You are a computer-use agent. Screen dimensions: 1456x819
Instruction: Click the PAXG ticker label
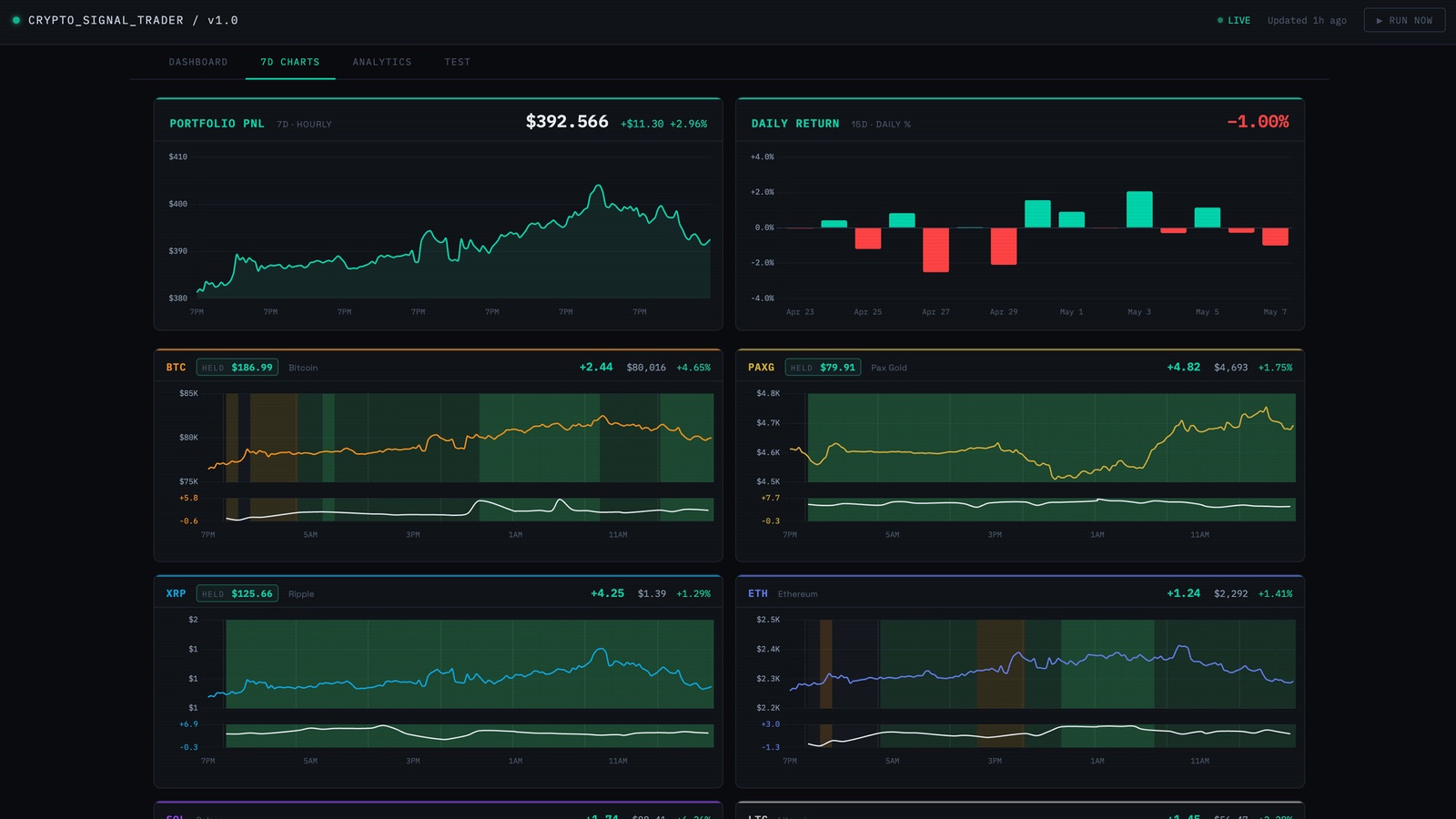(761, 368)
